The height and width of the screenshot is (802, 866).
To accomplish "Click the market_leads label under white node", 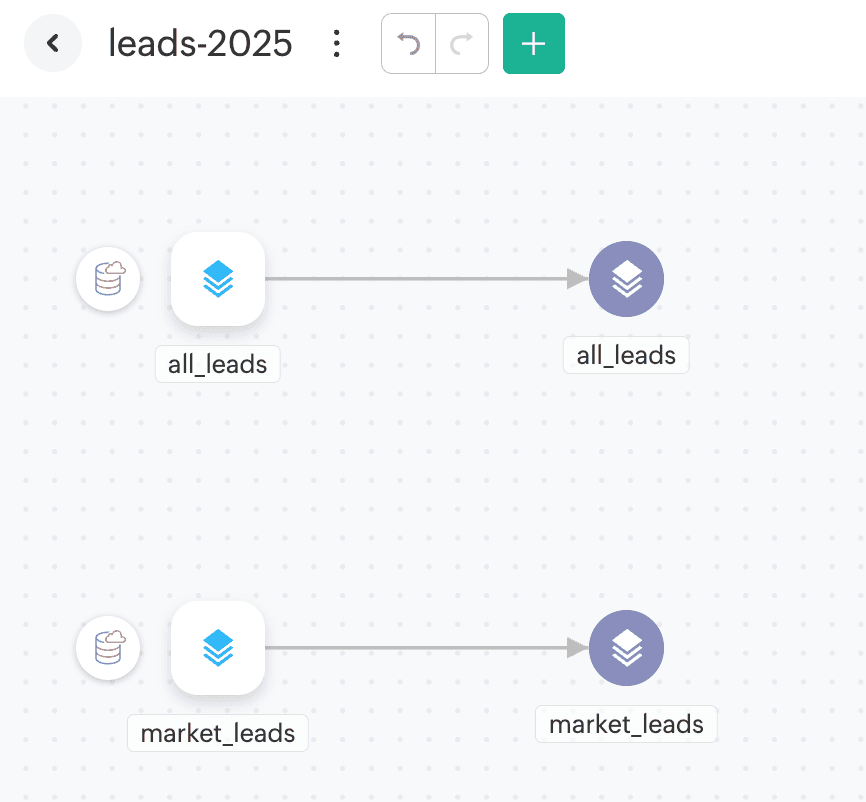I will pos(218,733).
